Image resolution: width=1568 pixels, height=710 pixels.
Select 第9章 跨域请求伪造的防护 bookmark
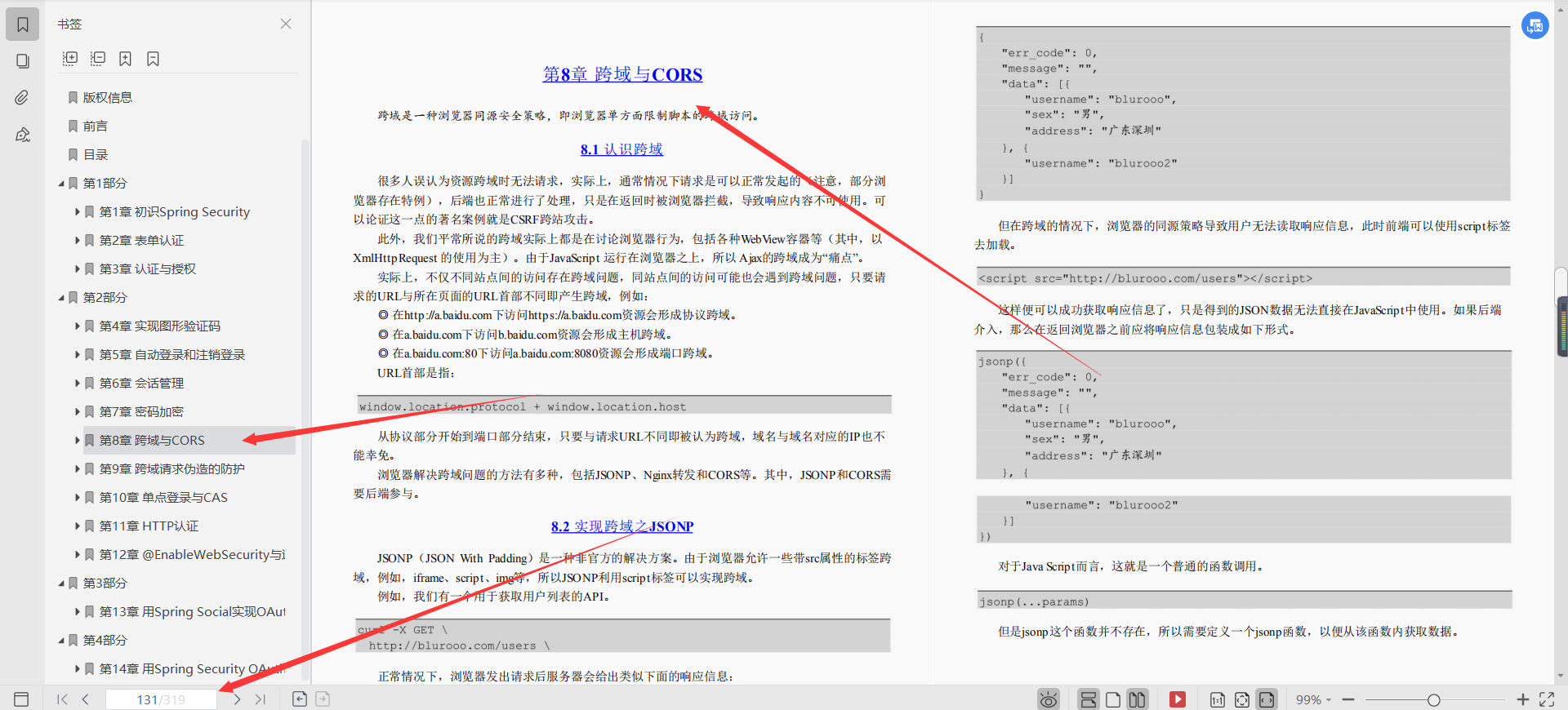(x=171, y=468)
